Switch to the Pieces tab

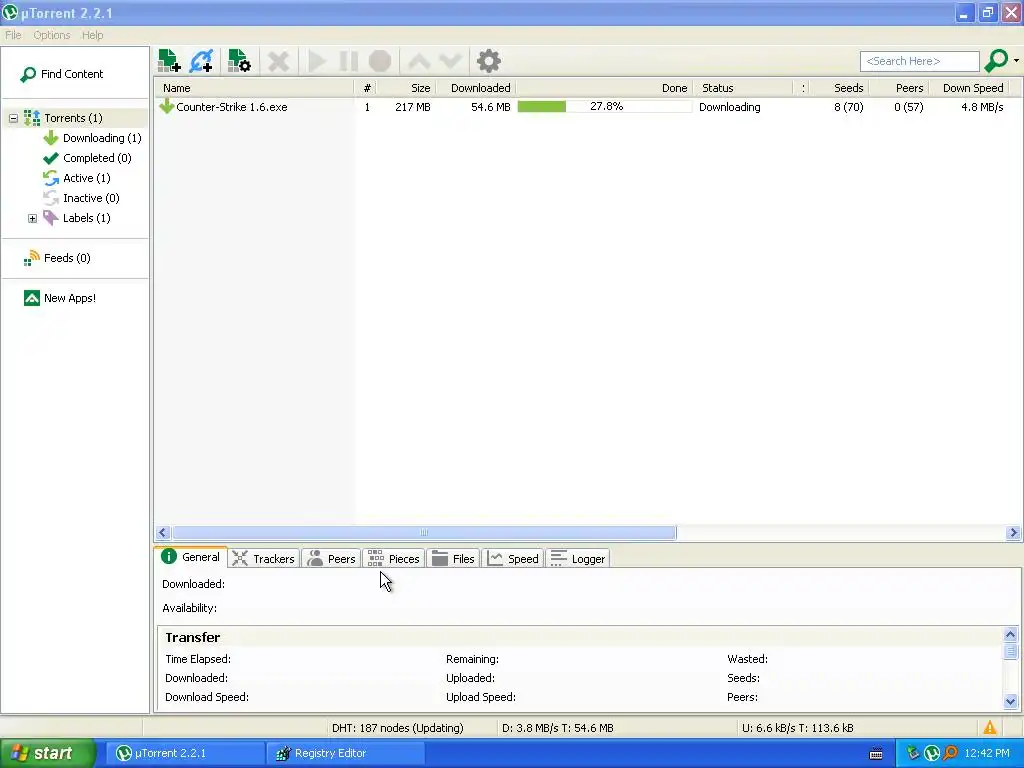[393, 559]
